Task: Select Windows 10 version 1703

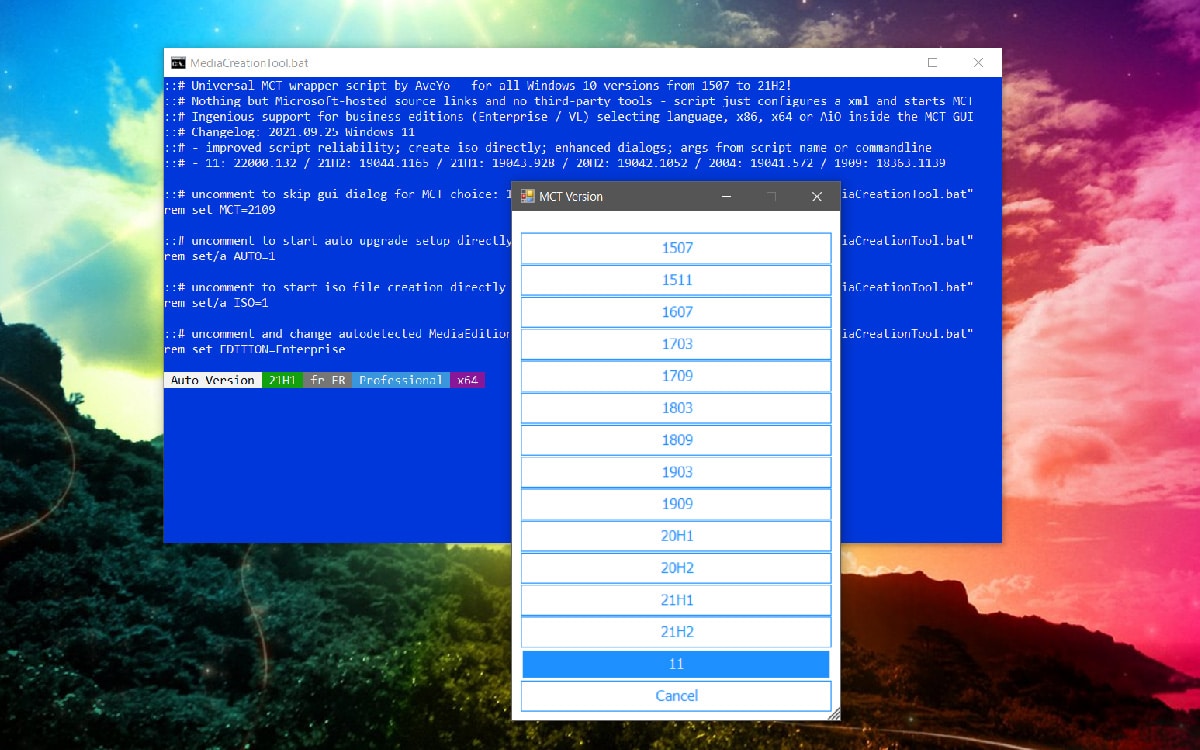Action: point(676,344)
